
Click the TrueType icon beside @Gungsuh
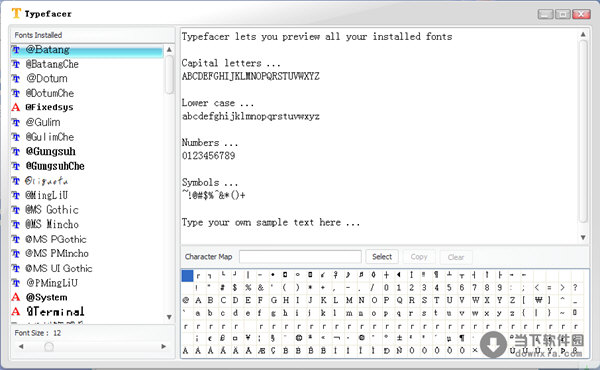click(x=16, y=152)
